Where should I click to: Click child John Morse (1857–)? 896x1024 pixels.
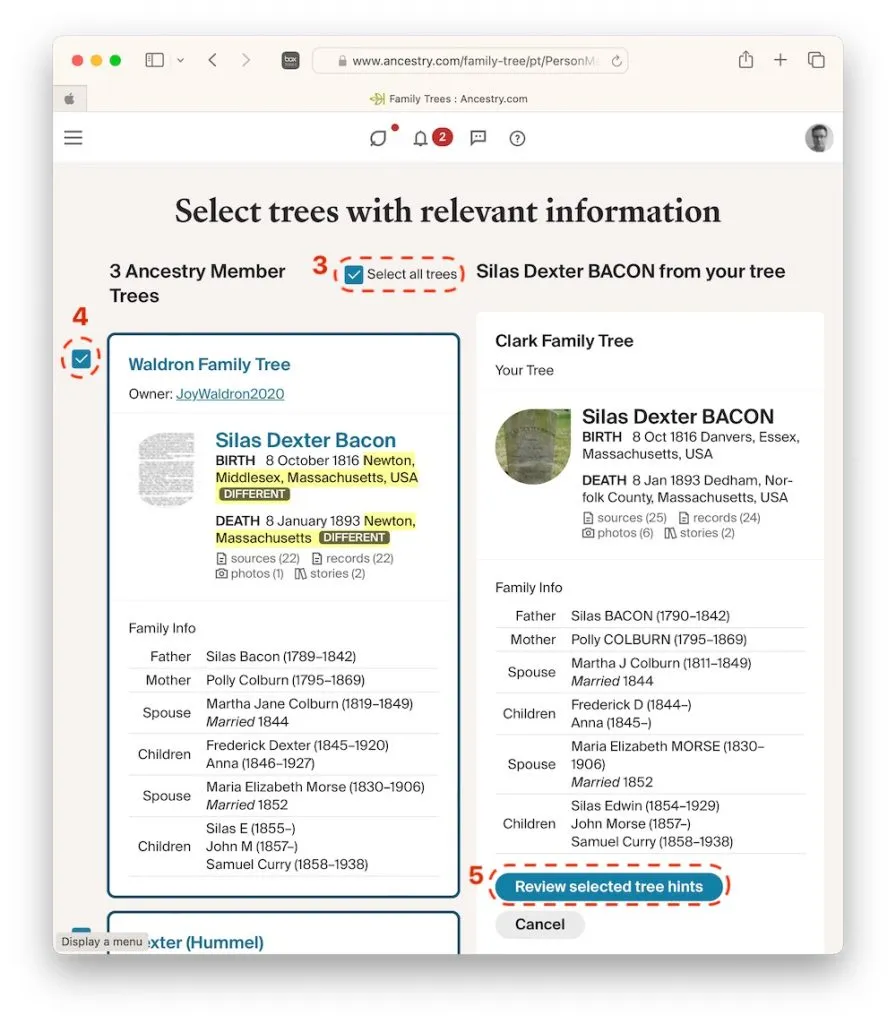pyautogui.click(x=631, y=824)
